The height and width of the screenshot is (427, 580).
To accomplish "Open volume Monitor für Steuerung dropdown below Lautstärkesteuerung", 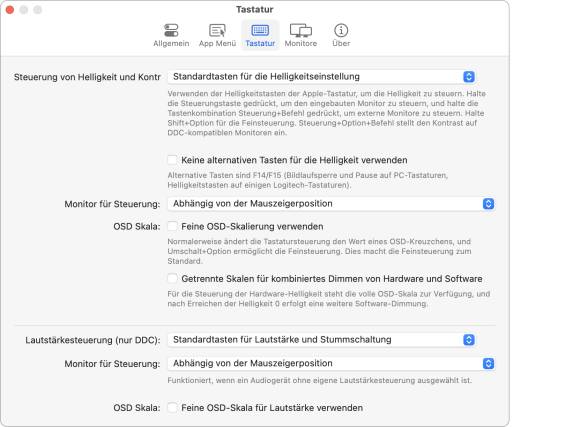I will tap(331, 363).
